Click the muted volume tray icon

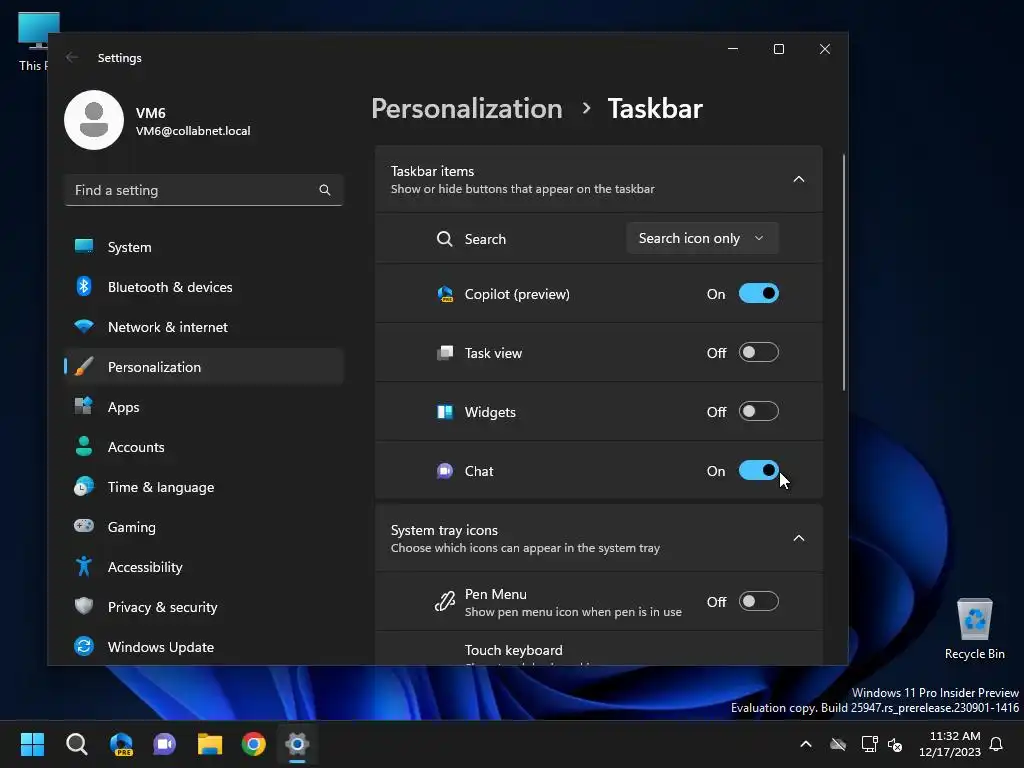click(x=895, y=744)
